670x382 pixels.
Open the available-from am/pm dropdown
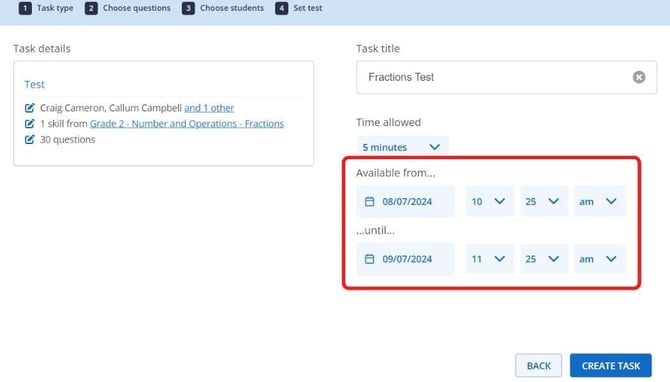pos(599,201)
